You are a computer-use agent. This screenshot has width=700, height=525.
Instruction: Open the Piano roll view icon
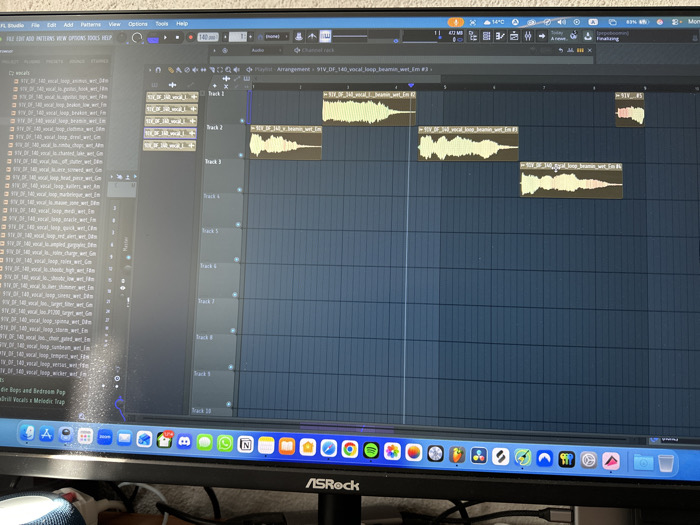pos(500,36)
